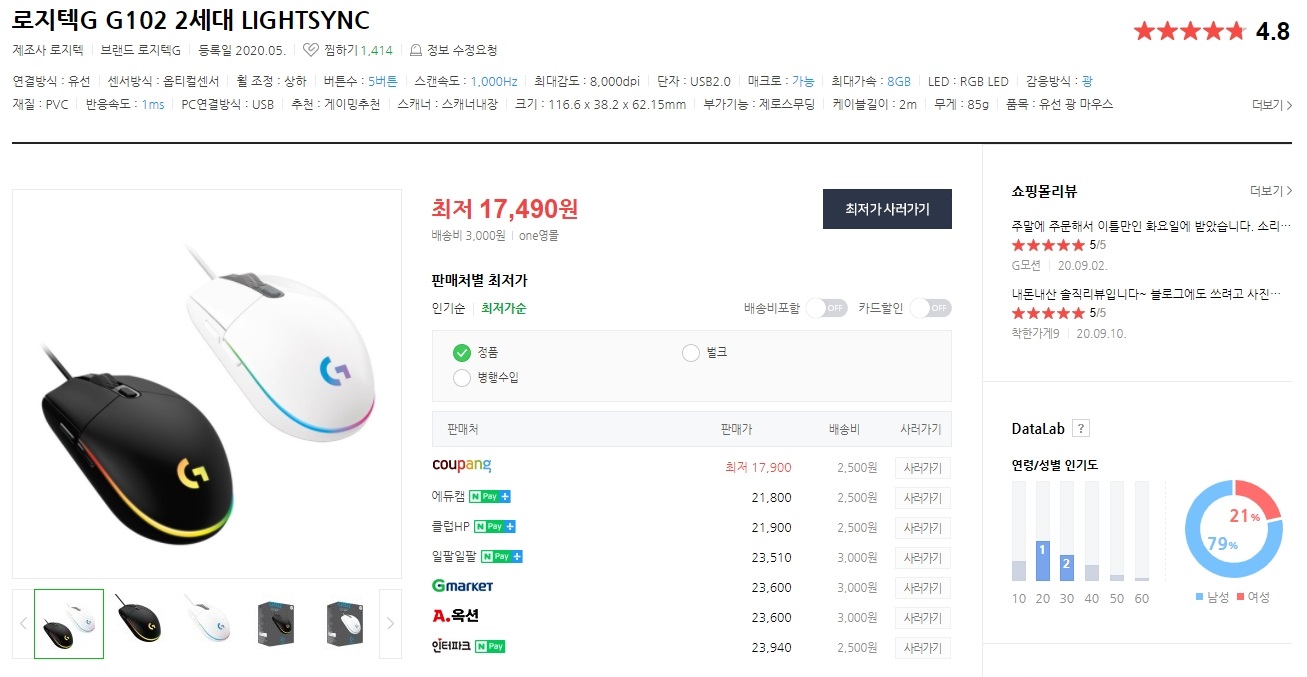Click the 매크로 가능 link

803,81
